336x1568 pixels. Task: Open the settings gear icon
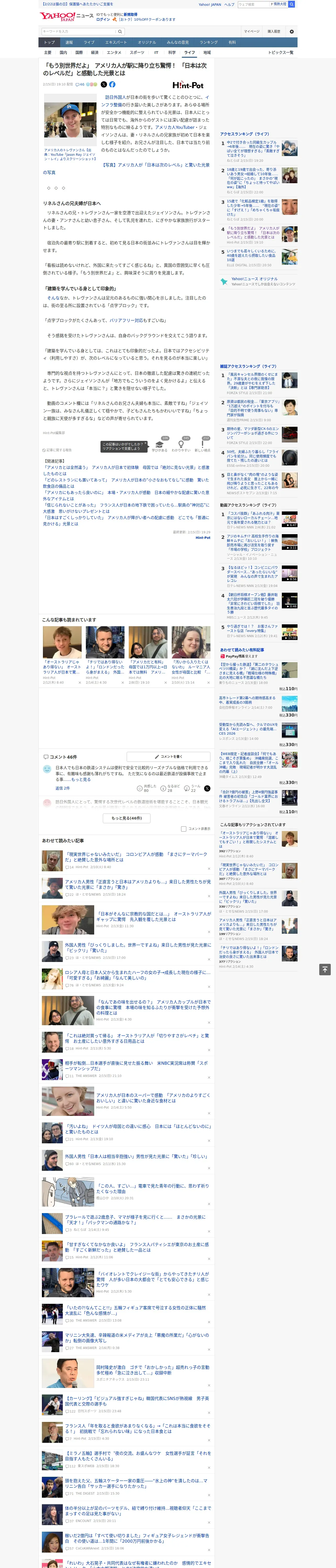tap(292, 32)
